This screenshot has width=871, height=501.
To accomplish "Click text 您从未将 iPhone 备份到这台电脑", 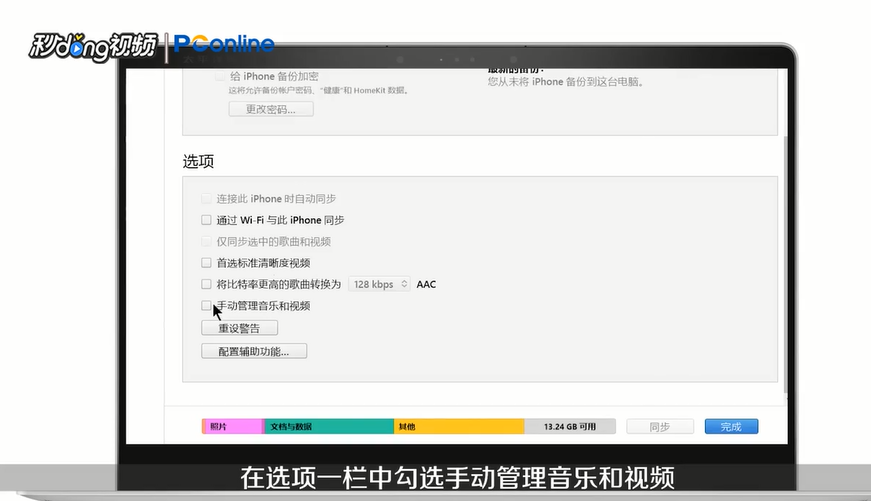I will [x=565, y=82].
